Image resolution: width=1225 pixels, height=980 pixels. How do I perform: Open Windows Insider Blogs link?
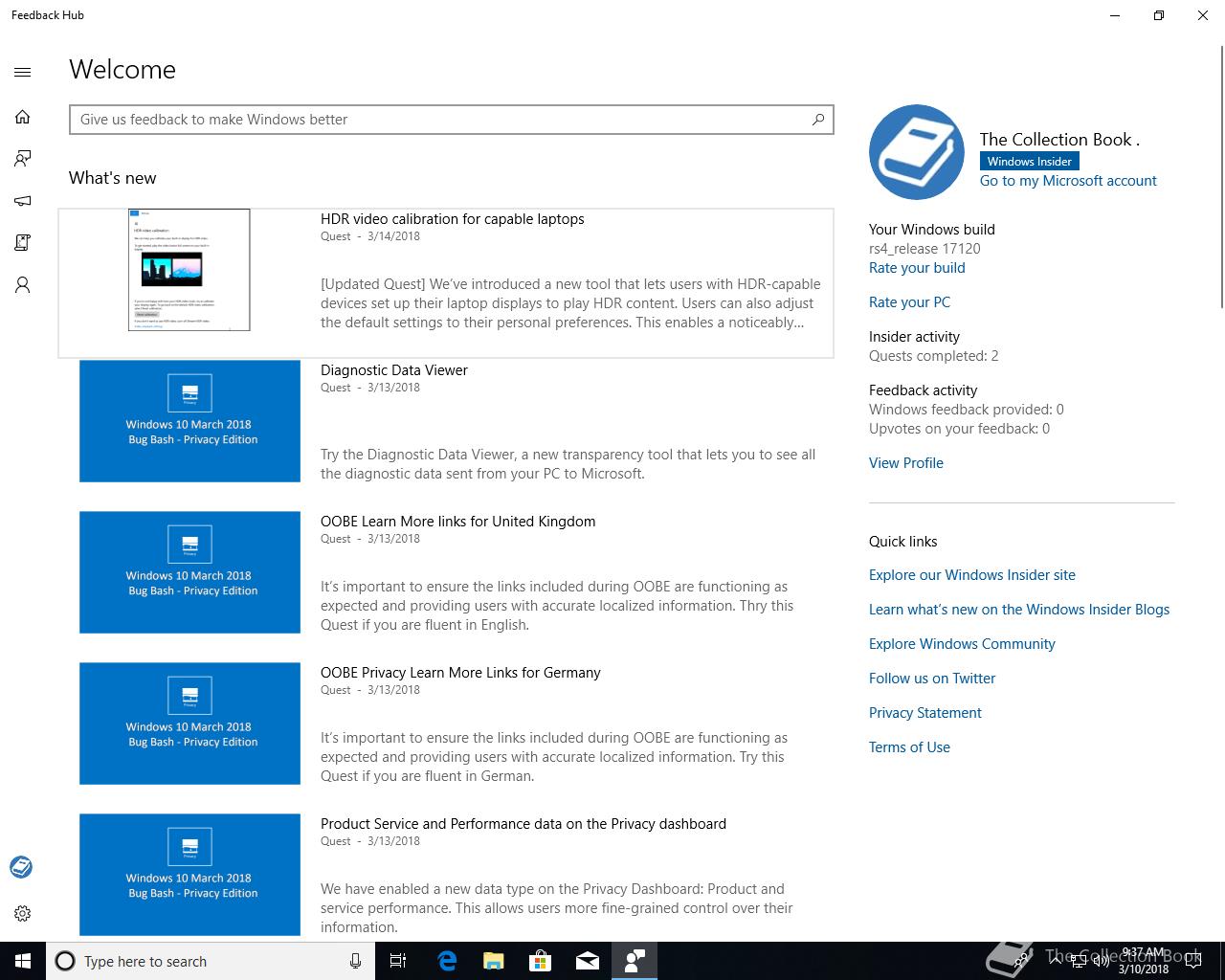(1019, 610)
